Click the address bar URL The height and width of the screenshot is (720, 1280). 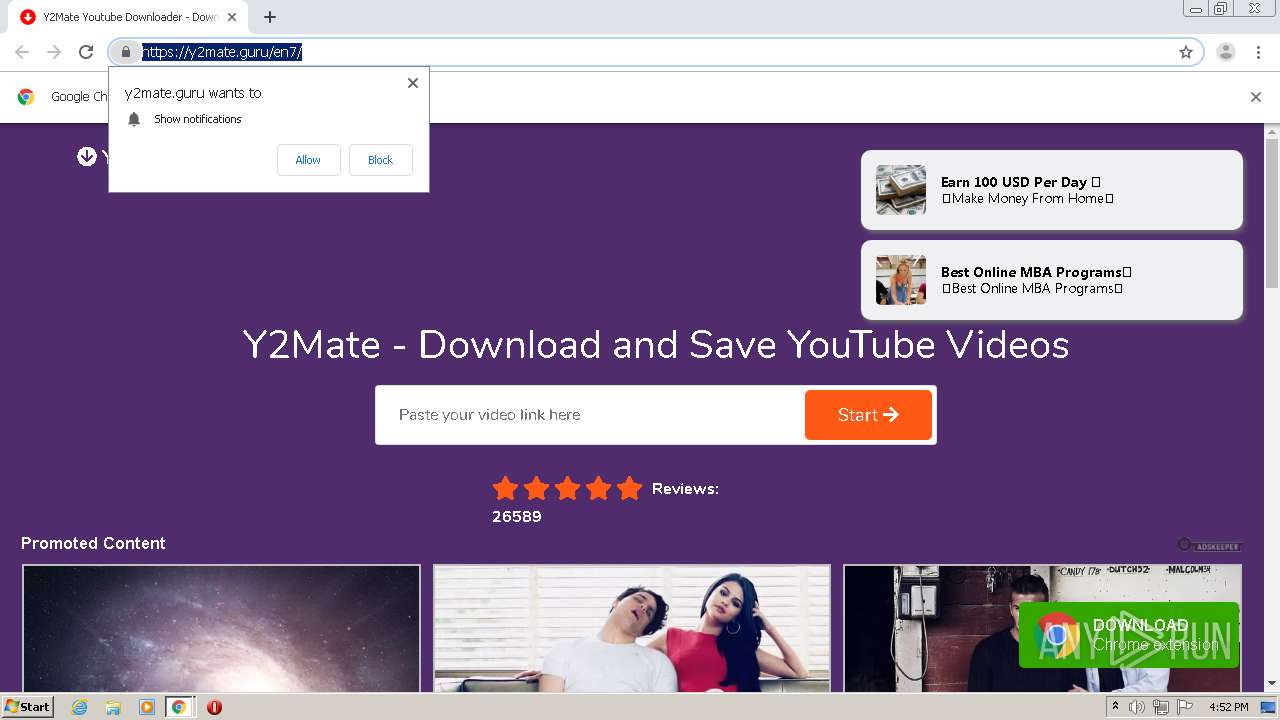(x=222, y=52)
